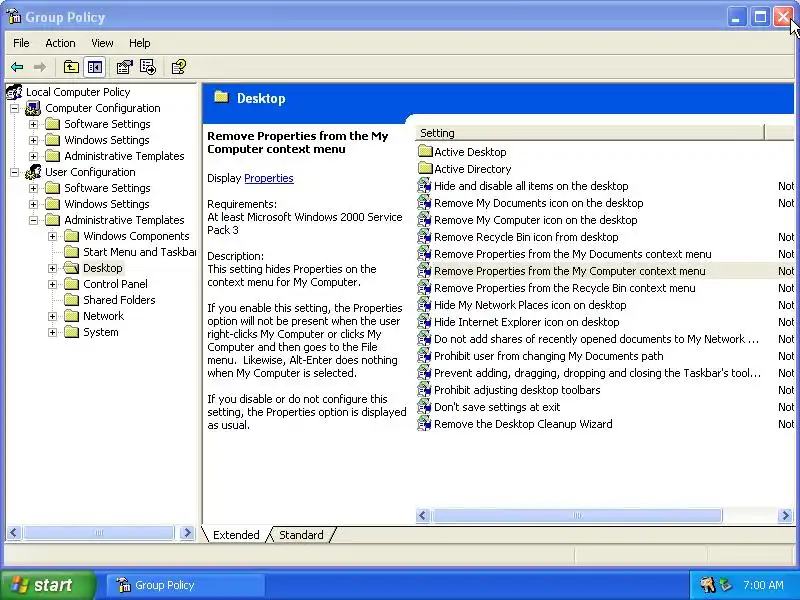Click the Active Desktop folder icon

(425, 152)
